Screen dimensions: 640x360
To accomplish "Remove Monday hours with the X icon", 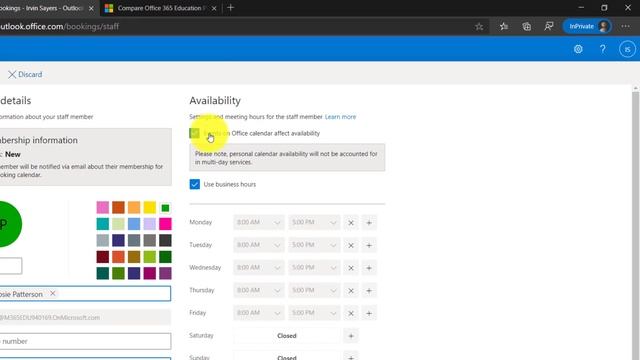I will pos(351,223).
